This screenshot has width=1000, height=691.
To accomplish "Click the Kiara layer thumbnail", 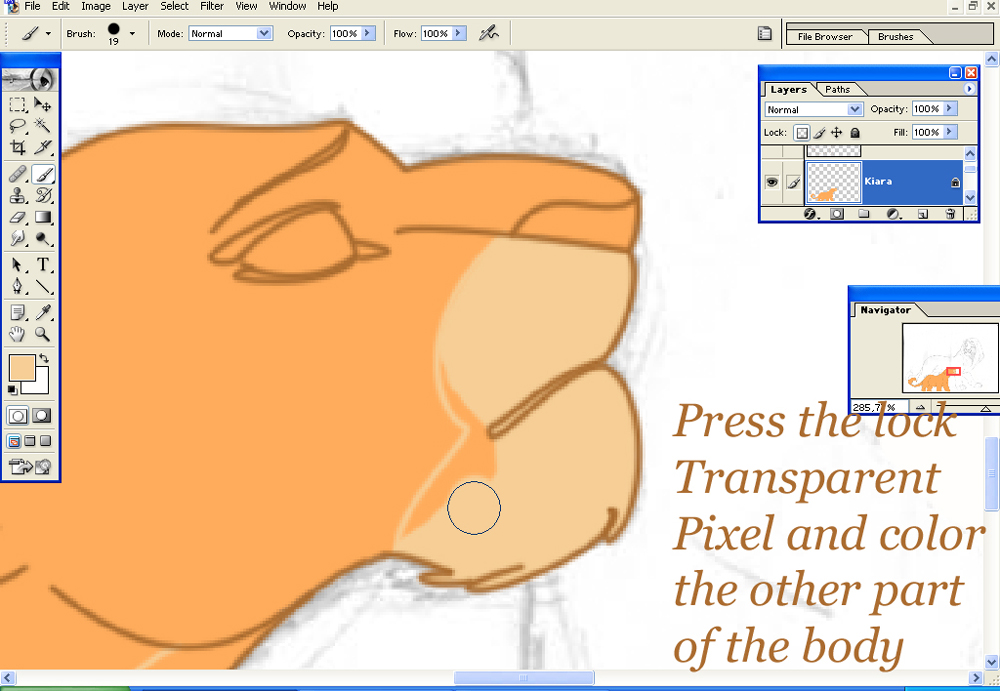I will (x=834, y=182).
